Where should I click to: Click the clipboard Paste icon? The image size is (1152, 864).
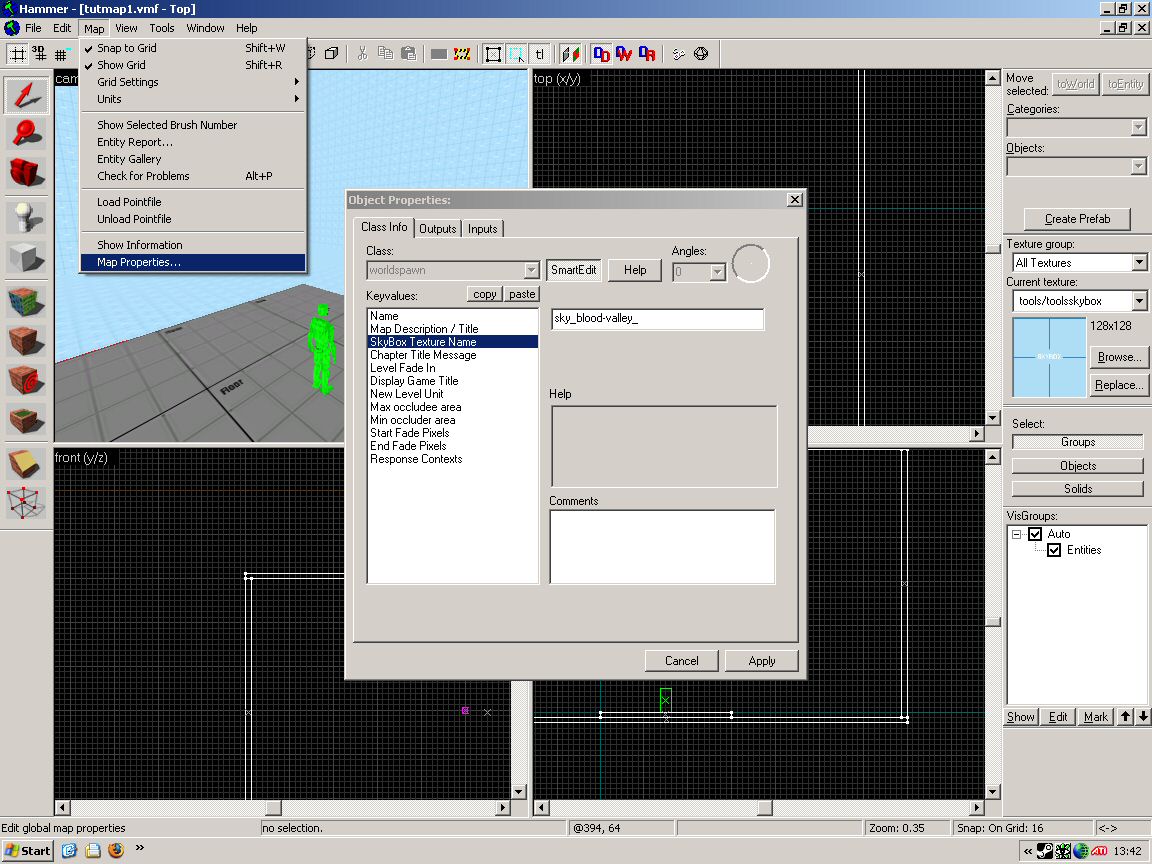(408, 54)
